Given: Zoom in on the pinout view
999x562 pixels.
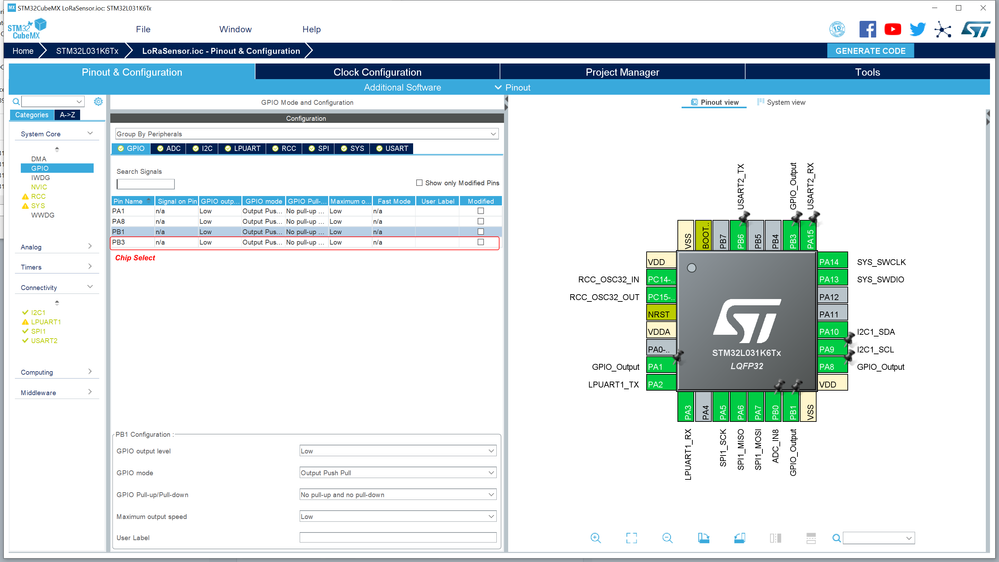Looking at the screenshot, I should click(596, 538).
